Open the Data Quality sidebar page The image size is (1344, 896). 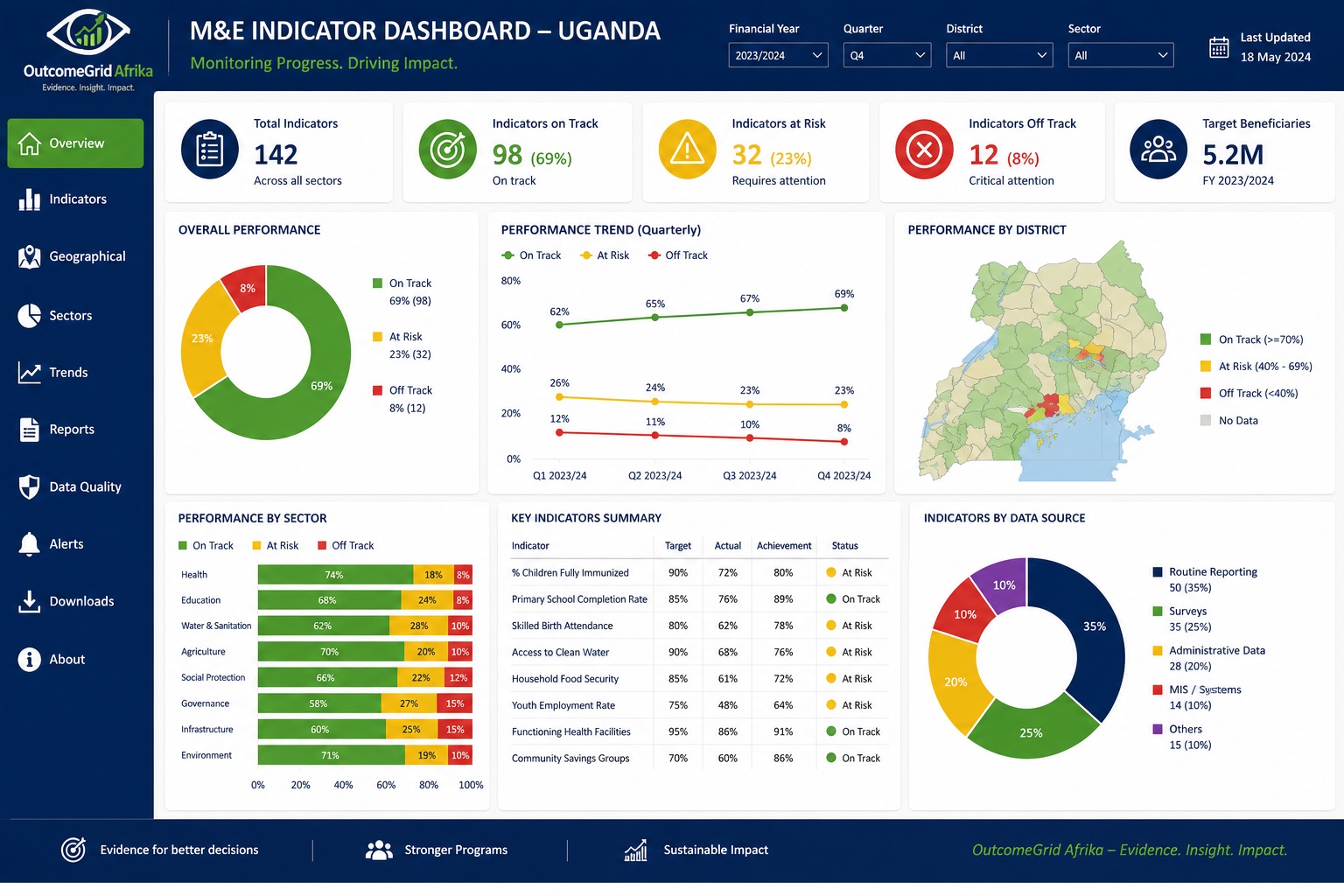tap(75, 487)
